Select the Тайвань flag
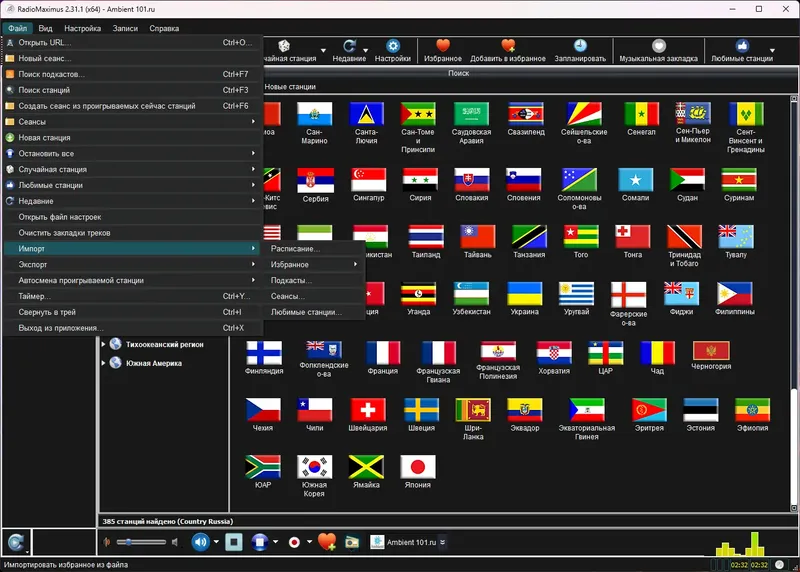This screenshot has height=572, width=800. [478, 237]
